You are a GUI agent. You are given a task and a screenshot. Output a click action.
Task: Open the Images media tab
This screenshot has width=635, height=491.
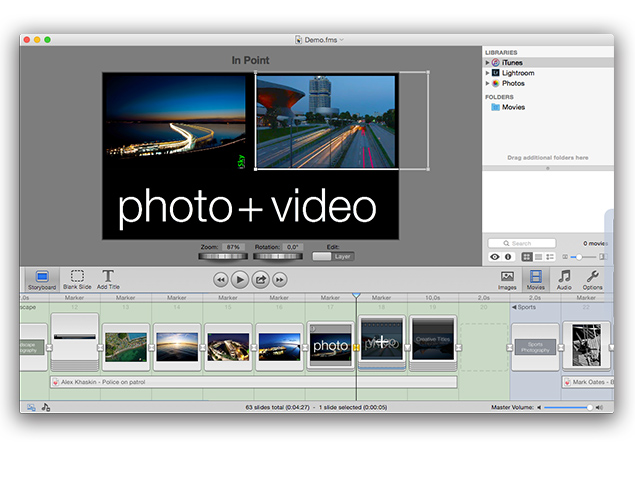507,280
